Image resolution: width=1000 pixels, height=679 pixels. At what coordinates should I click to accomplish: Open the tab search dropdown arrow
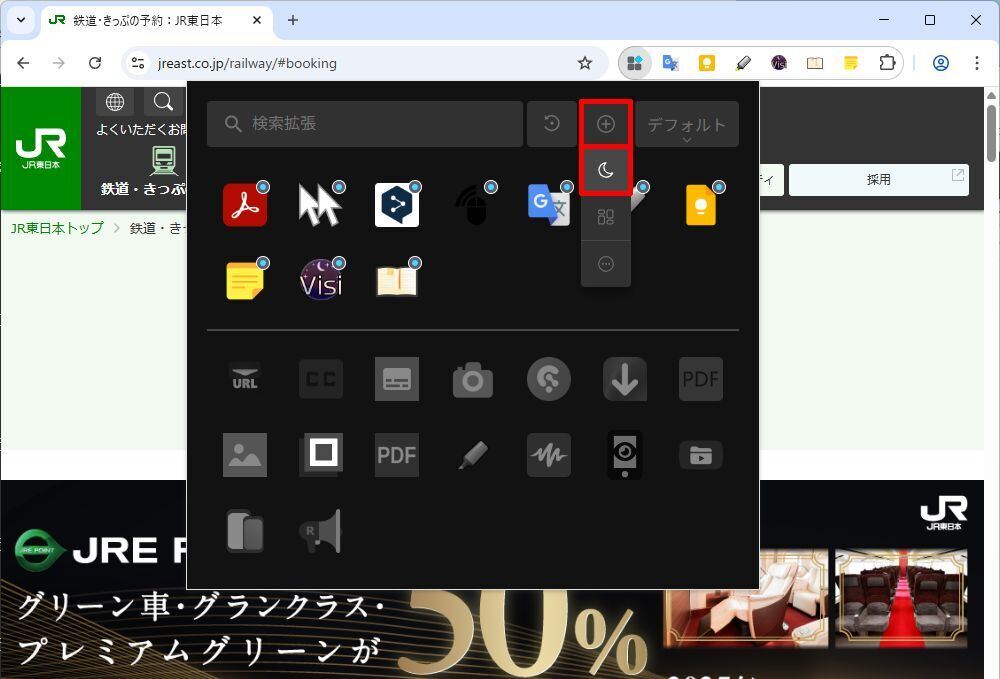[21, 20]
